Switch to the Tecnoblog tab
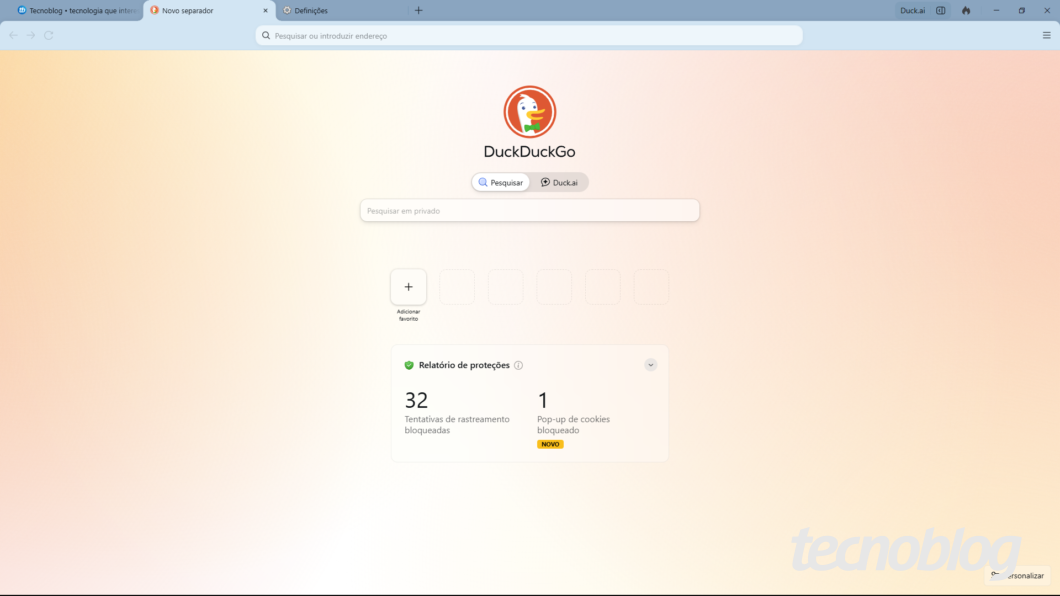 [76, 11]
